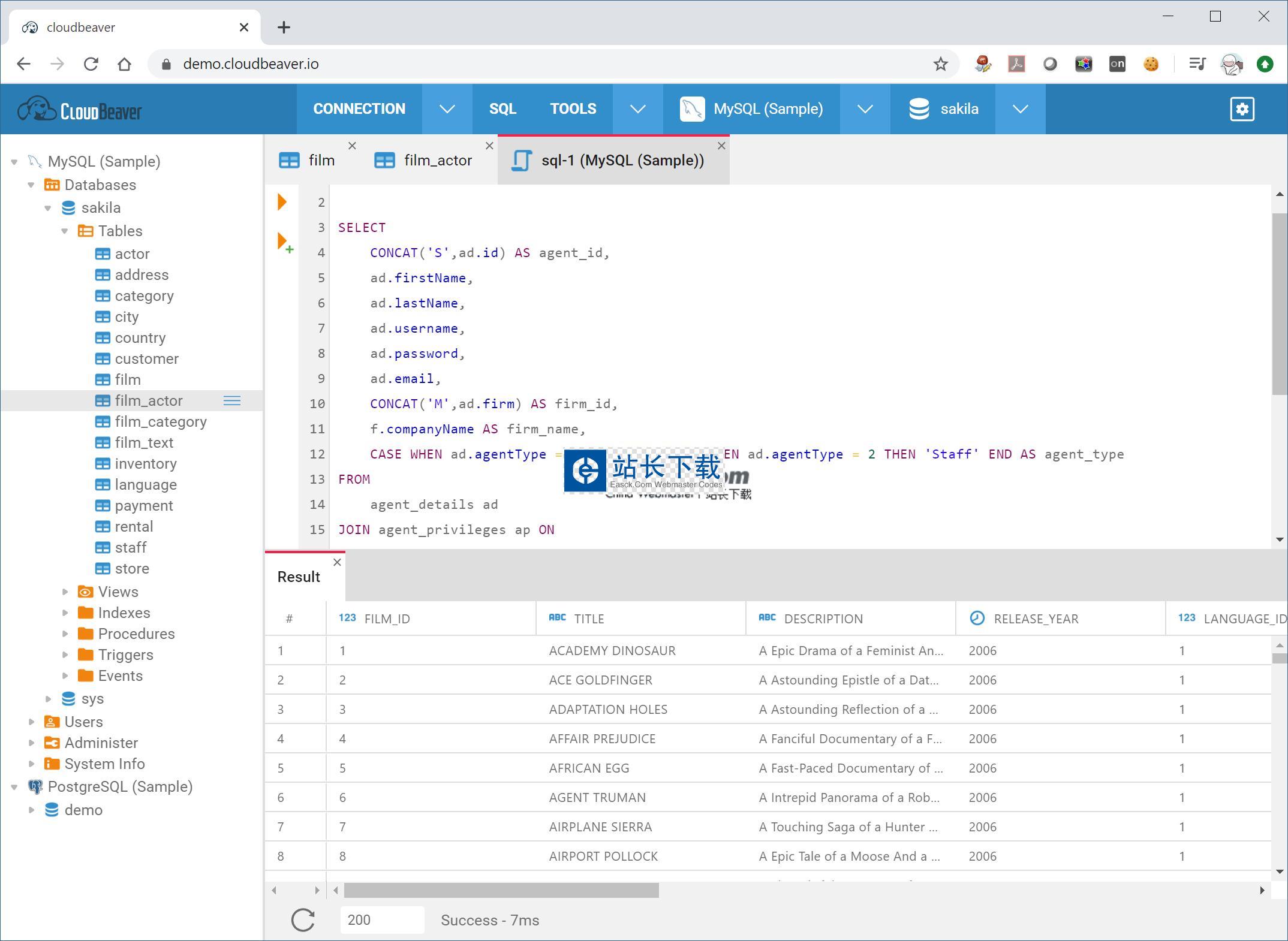Execute the query in a new result tab
Screen dimensions: 1288x941
tap(284, 242)
